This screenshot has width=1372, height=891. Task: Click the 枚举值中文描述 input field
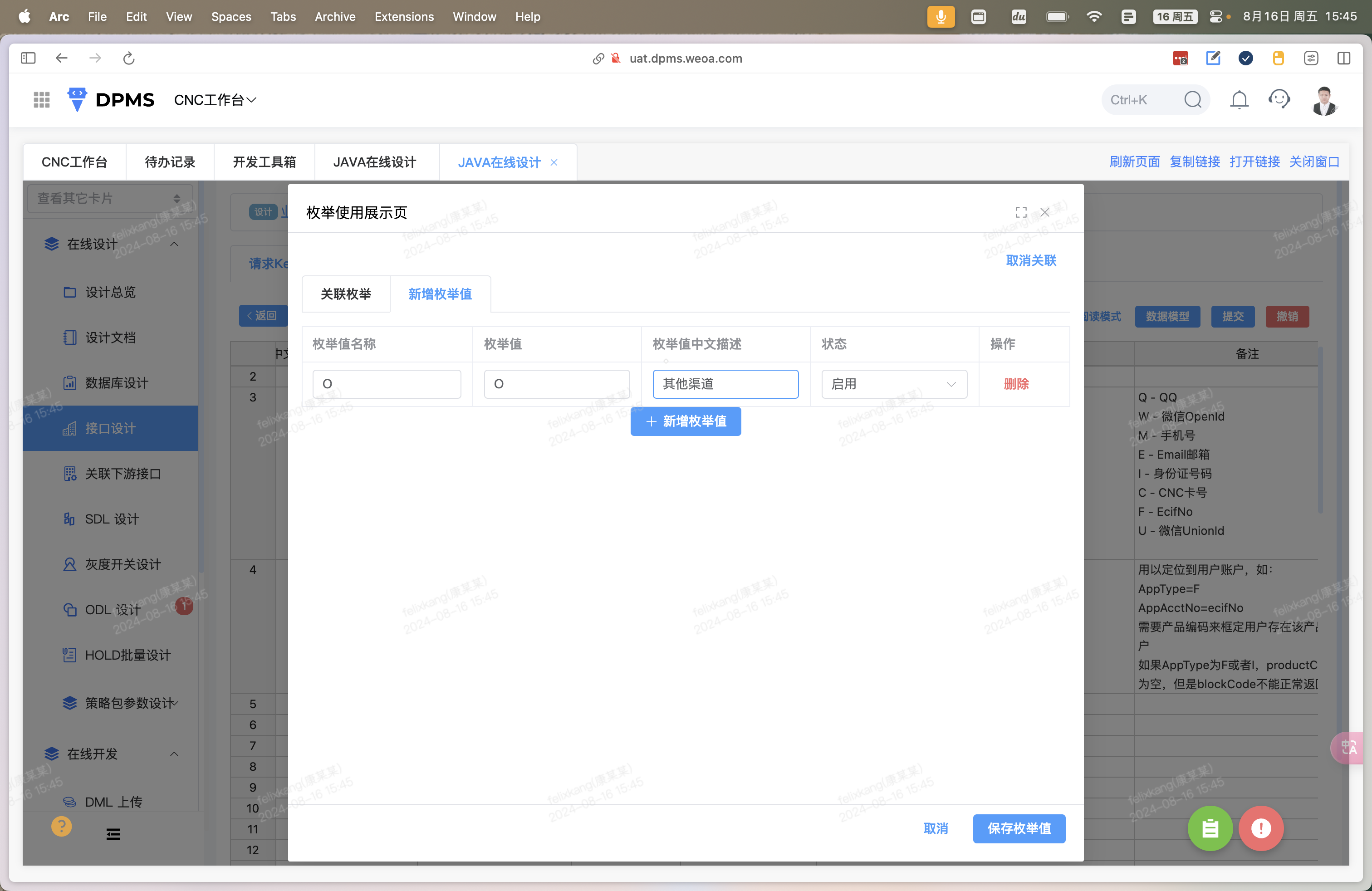click(725, 384)
